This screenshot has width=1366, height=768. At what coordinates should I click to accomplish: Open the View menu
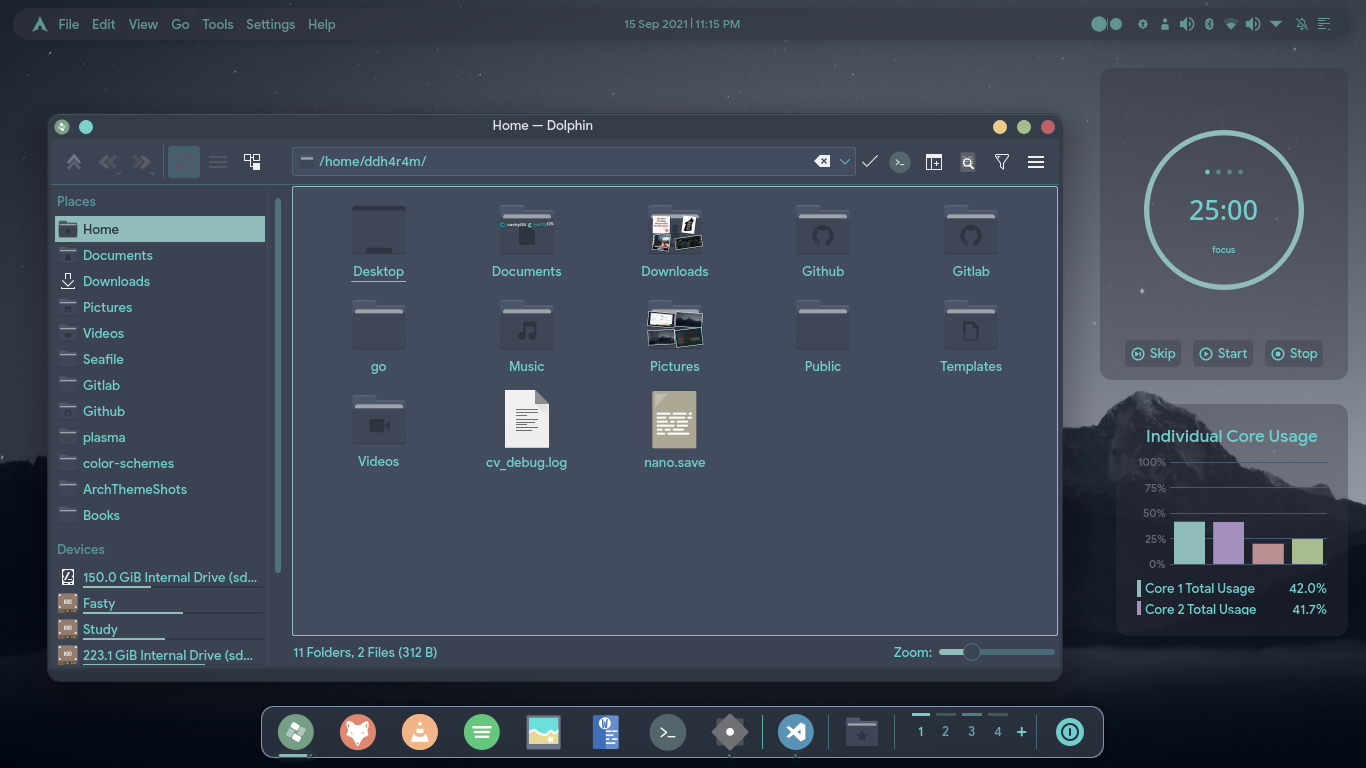pos(143,24)
